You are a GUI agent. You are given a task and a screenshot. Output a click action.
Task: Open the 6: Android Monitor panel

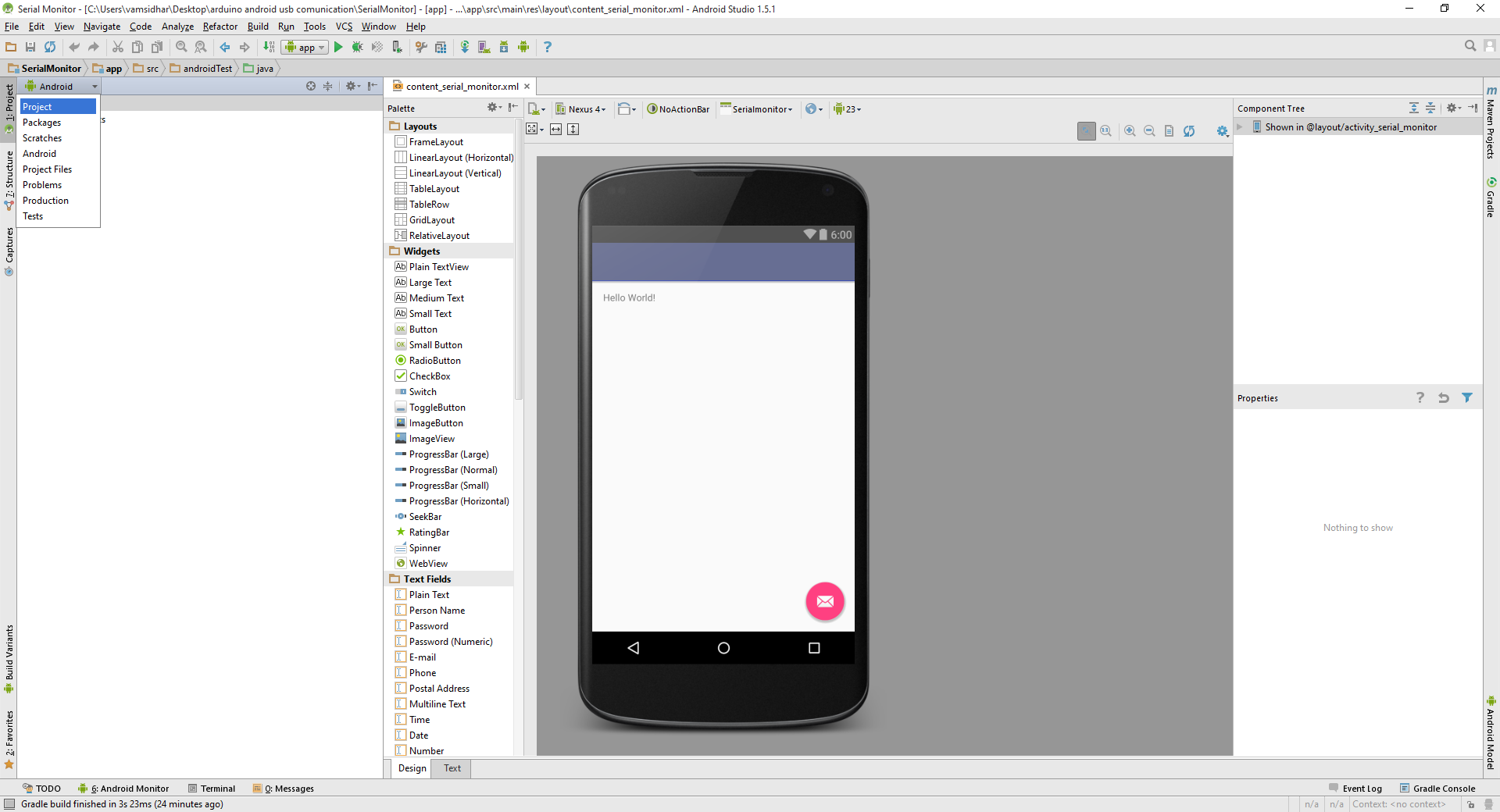(x=123, y=789)
